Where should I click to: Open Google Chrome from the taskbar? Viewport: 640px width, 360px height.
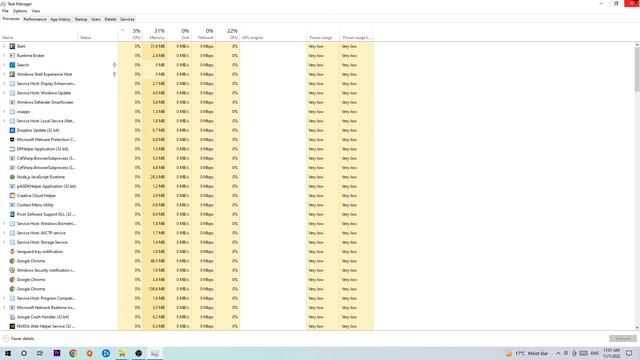tap(73, 353)
